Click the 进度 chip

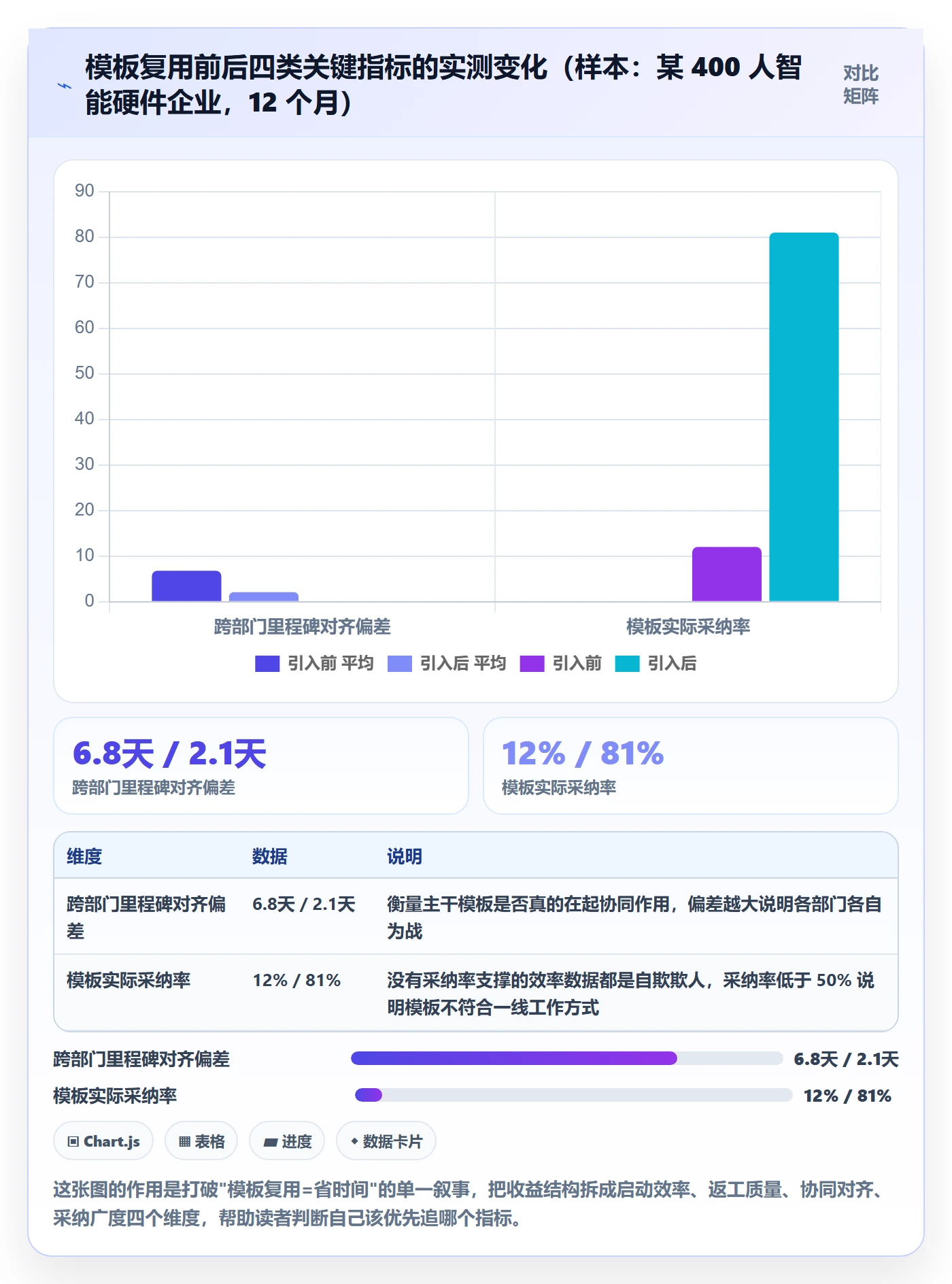pyautogui.click(x=287, y=1141)
